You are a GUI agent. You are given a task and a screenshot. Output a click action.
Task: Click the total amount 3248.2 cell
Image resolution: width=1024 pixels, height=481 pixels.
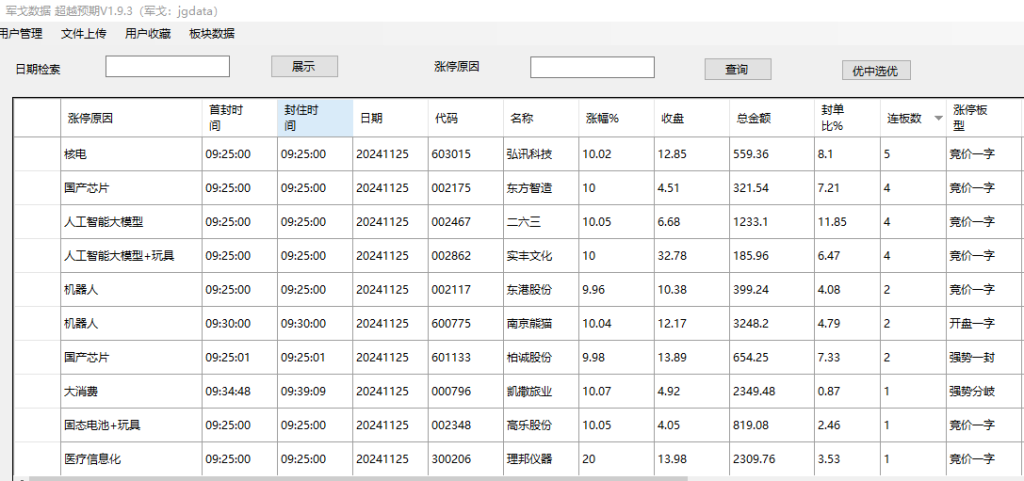772,324
